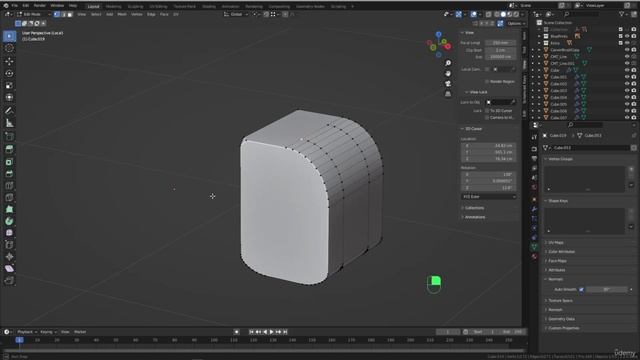Click the zoom magnifier viewport icon

(448, 63)
